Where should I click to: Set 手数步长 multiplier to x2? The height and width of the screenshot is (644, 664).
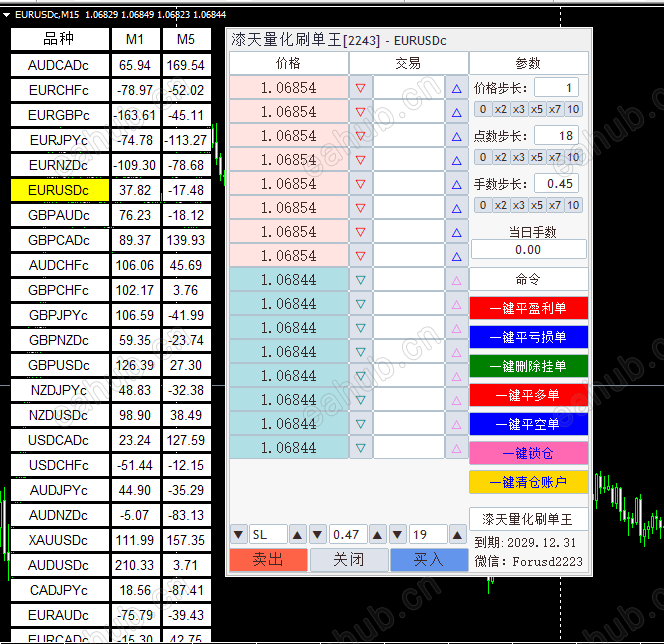[x=501, y=205]
